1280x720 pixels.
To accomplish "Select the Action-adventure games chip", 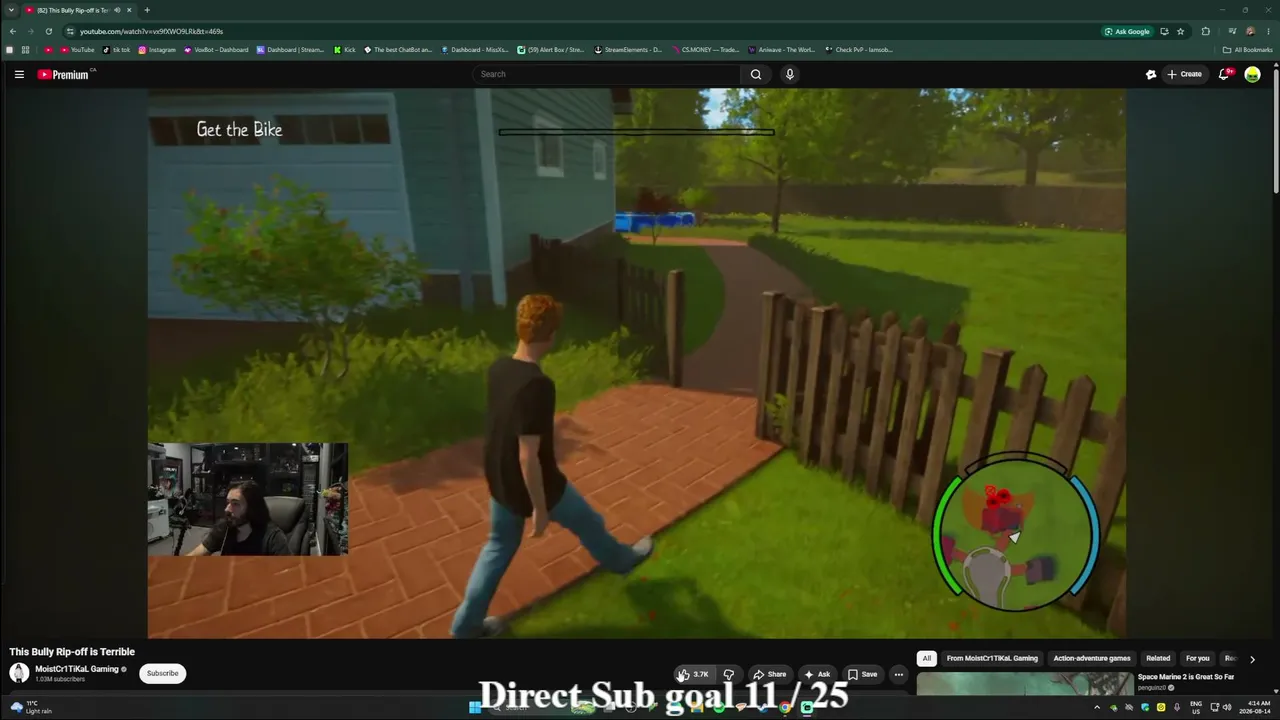I will tap(1092, 658).
